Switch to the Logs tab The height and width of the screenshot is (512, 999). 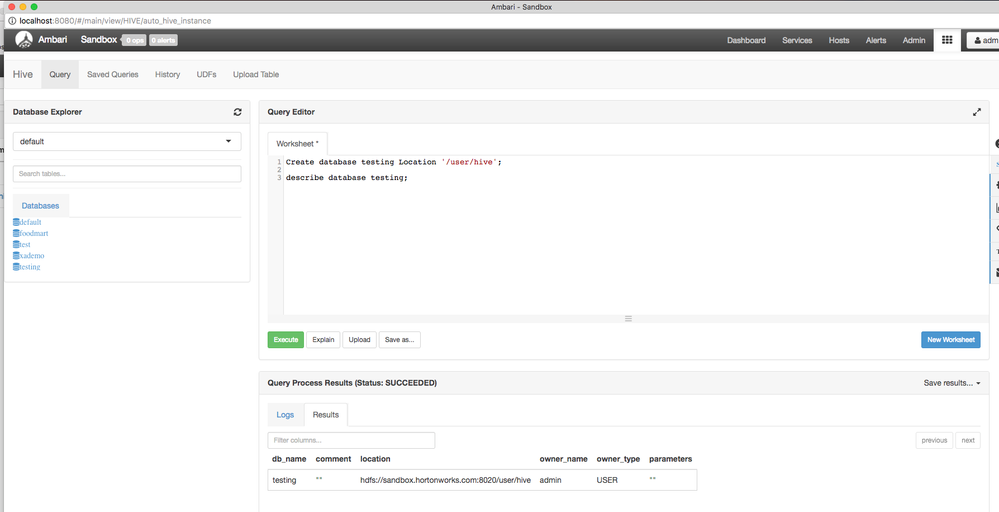(x=285, y=414)
